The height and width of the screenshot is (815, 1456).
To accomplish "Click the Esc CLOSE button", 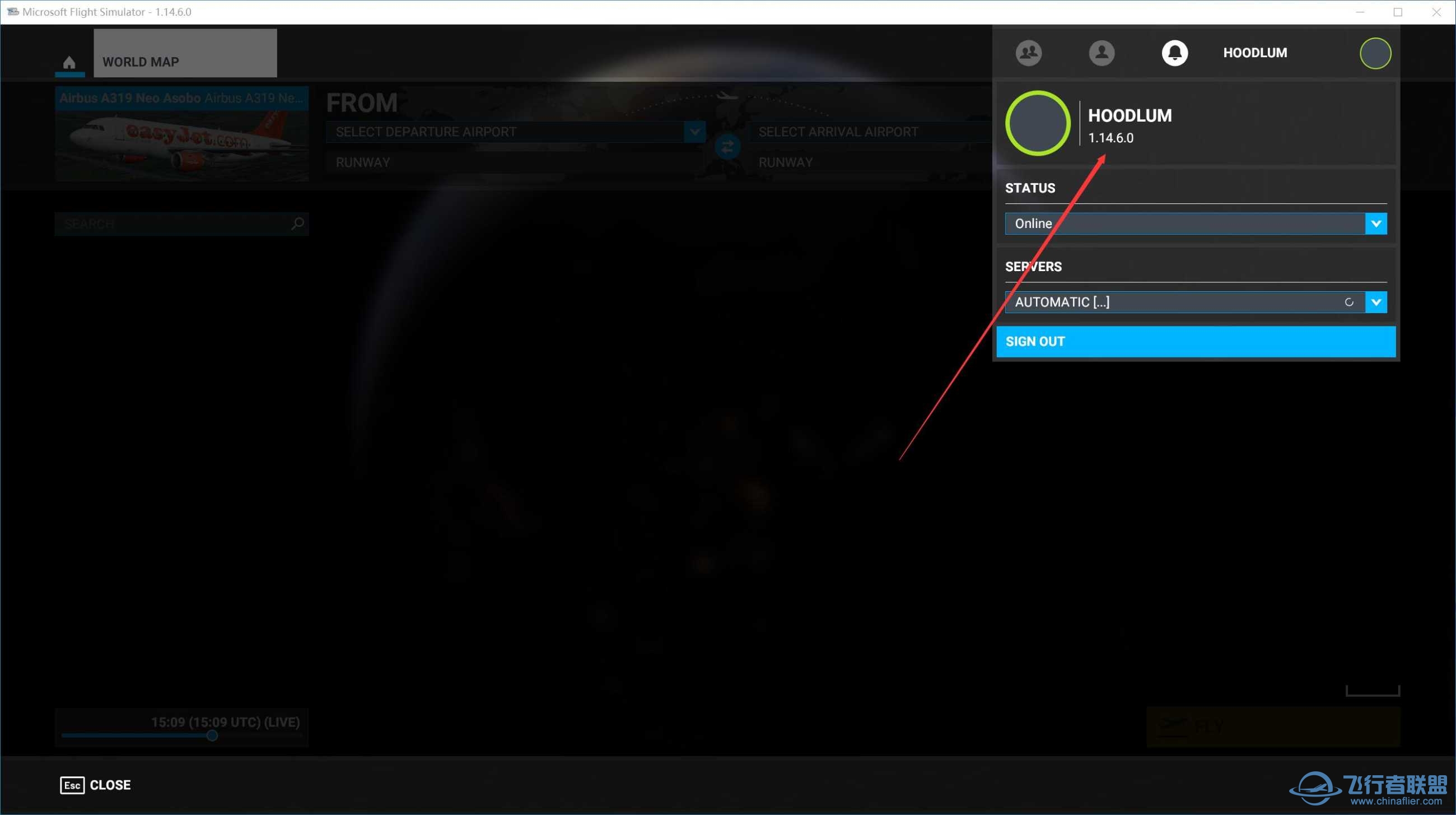I will click(x=96, y=785).
